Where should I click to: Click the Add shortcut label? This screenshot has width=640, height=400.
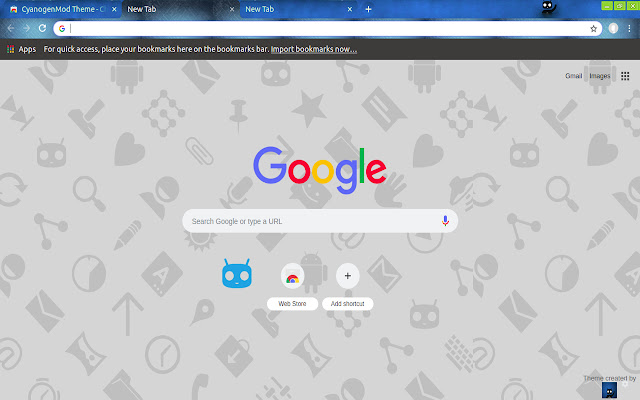coord(347,304)
